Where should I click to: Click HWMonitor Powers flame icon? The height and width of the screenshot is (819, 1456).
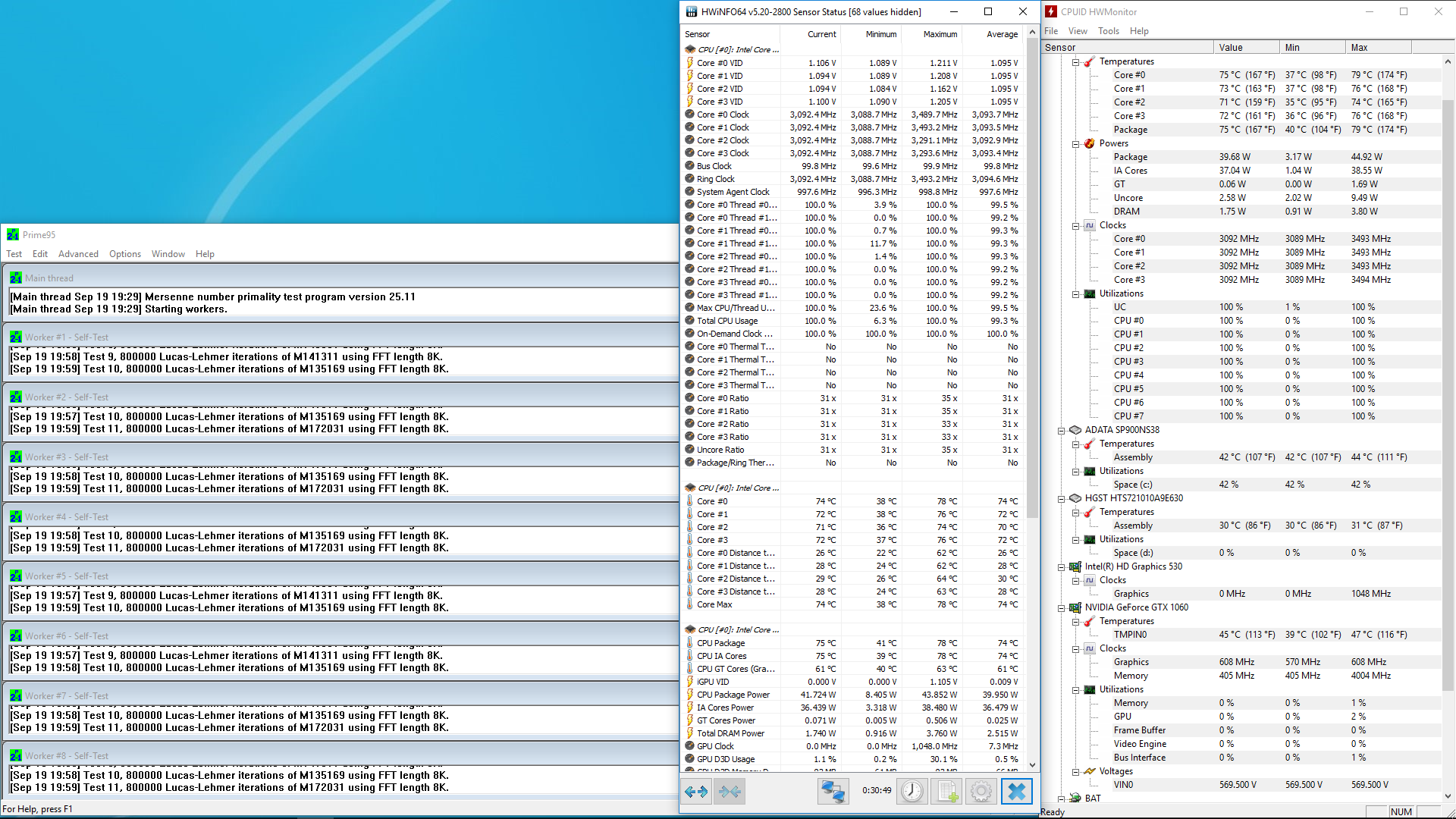point(1090,143)
